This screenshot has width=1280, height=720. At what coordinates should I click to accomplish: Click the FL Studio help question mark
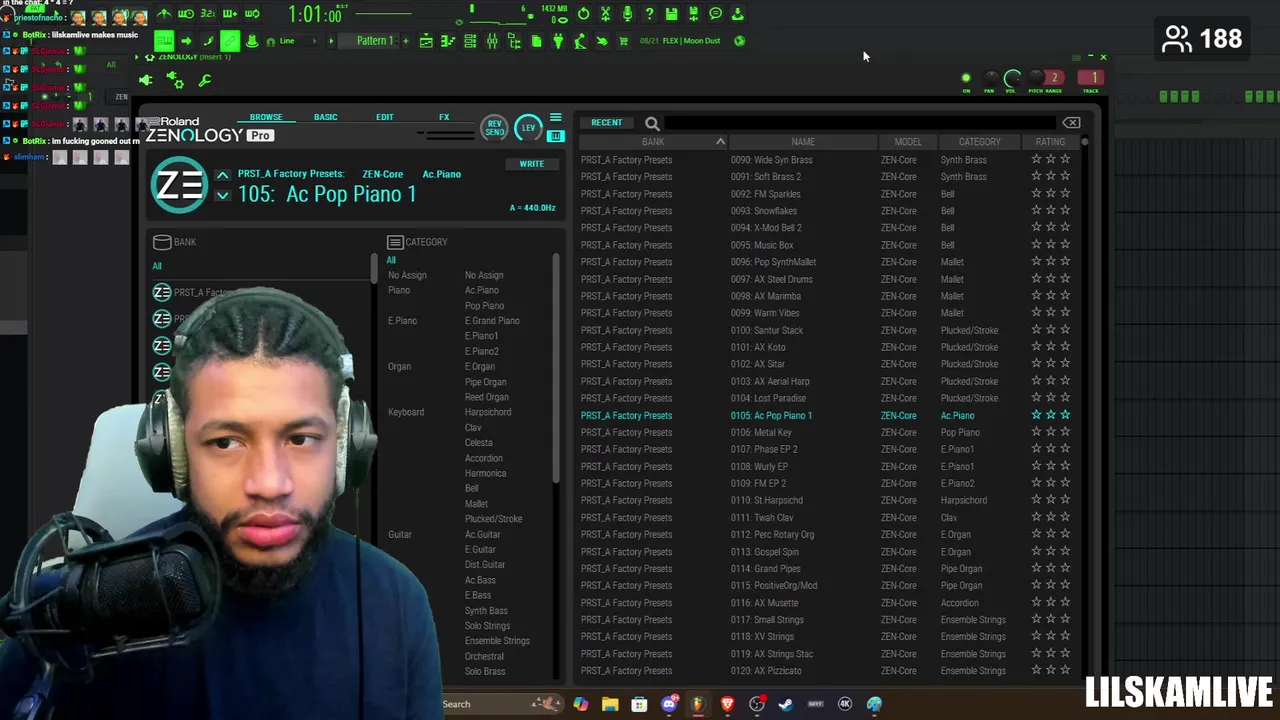(649, 14)
